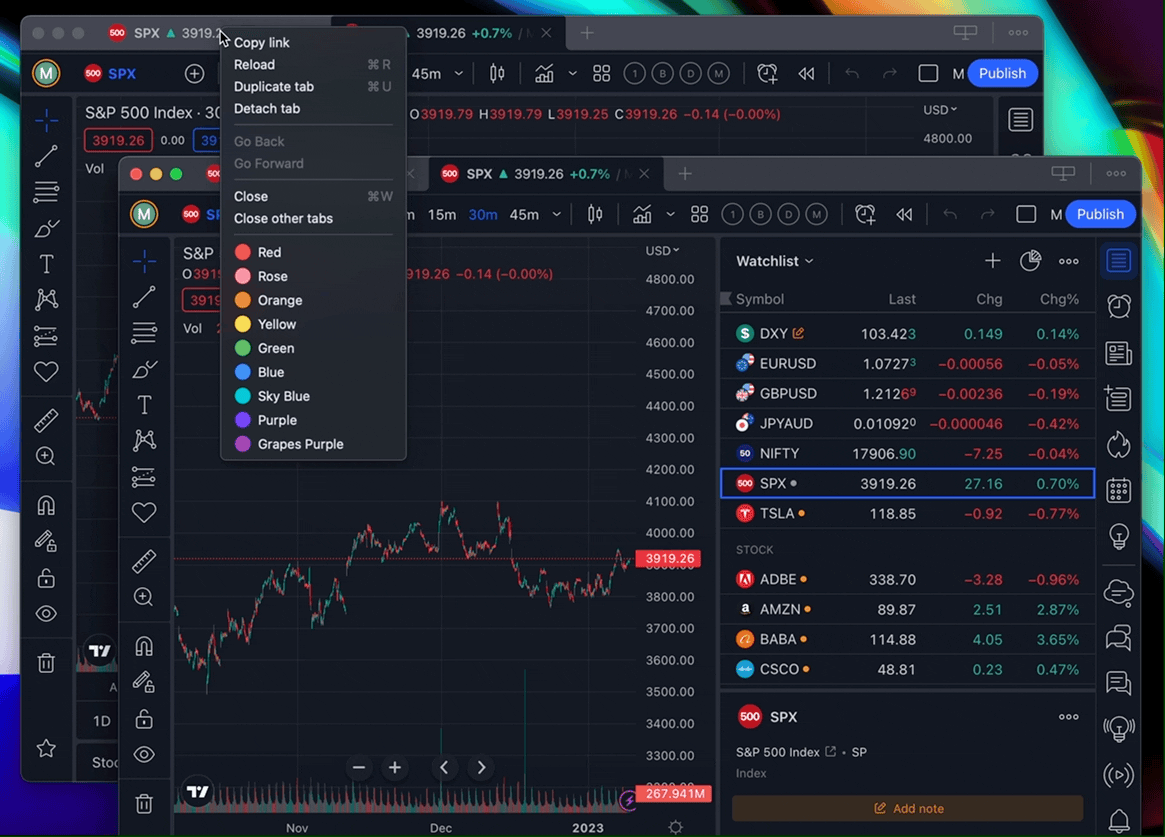
Task: Choose Duplicate tab in the context menu
Action: pyautogui.click(x=273, y=86)
